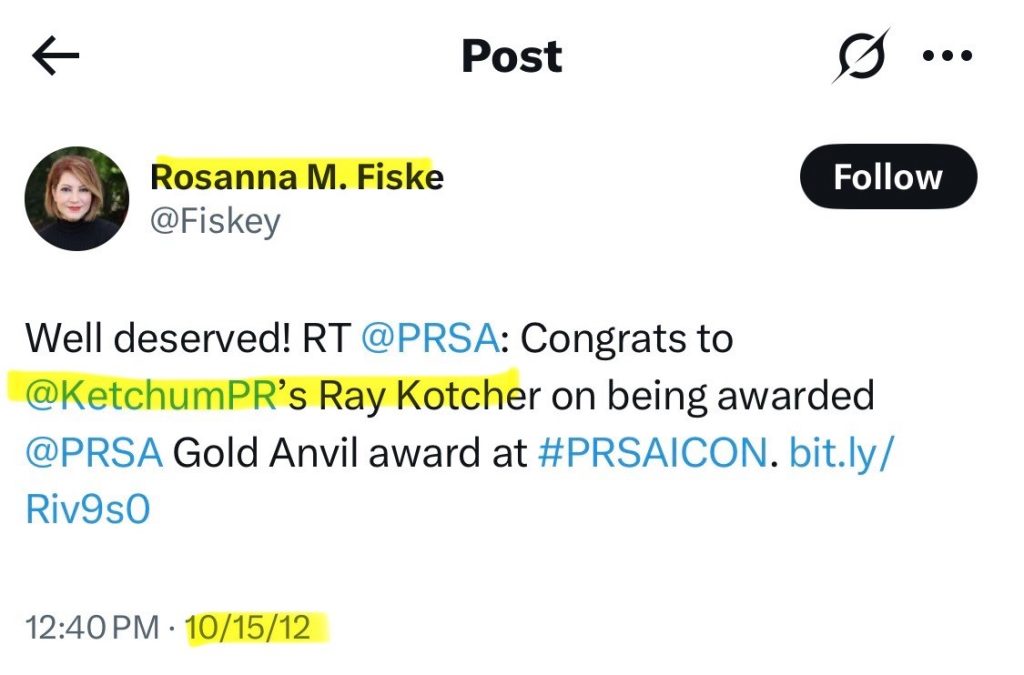Open the Rosanna M. Fiske display name
Viewport: 1024px width, 675px height.
(x=297, y=177)
